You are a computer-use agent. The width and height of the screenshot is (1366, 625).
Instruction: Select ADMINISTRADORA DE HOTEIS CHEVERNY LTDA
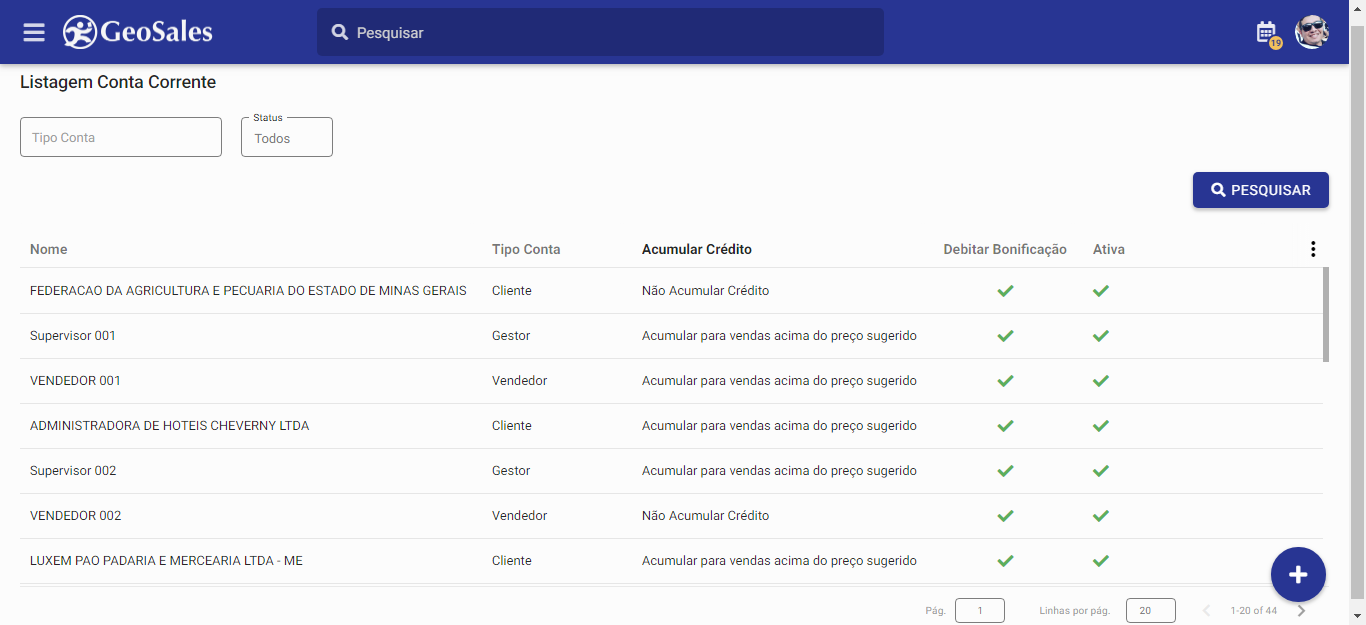point(170,426)
